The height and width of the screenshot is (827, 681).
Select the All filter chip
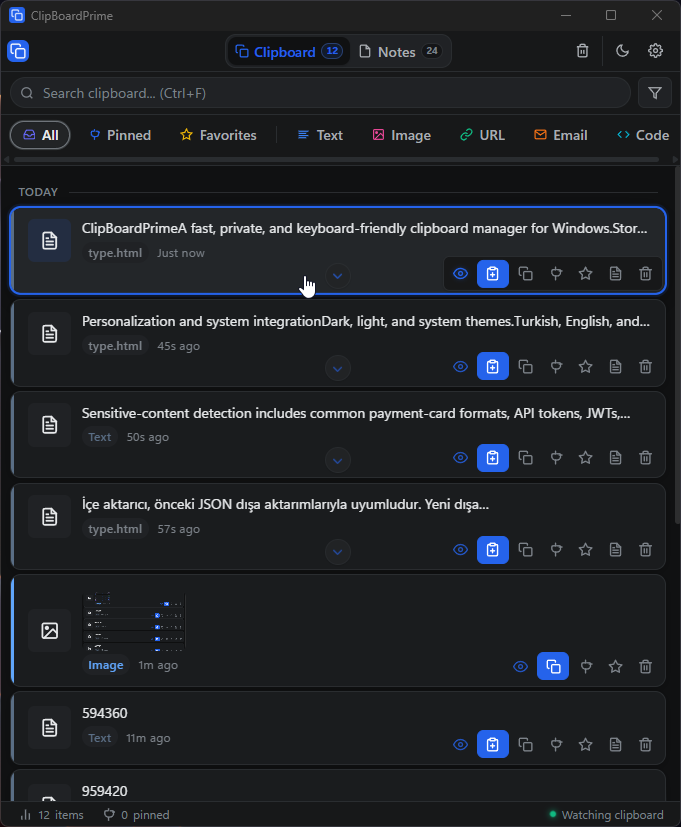[x=40, y=135]
